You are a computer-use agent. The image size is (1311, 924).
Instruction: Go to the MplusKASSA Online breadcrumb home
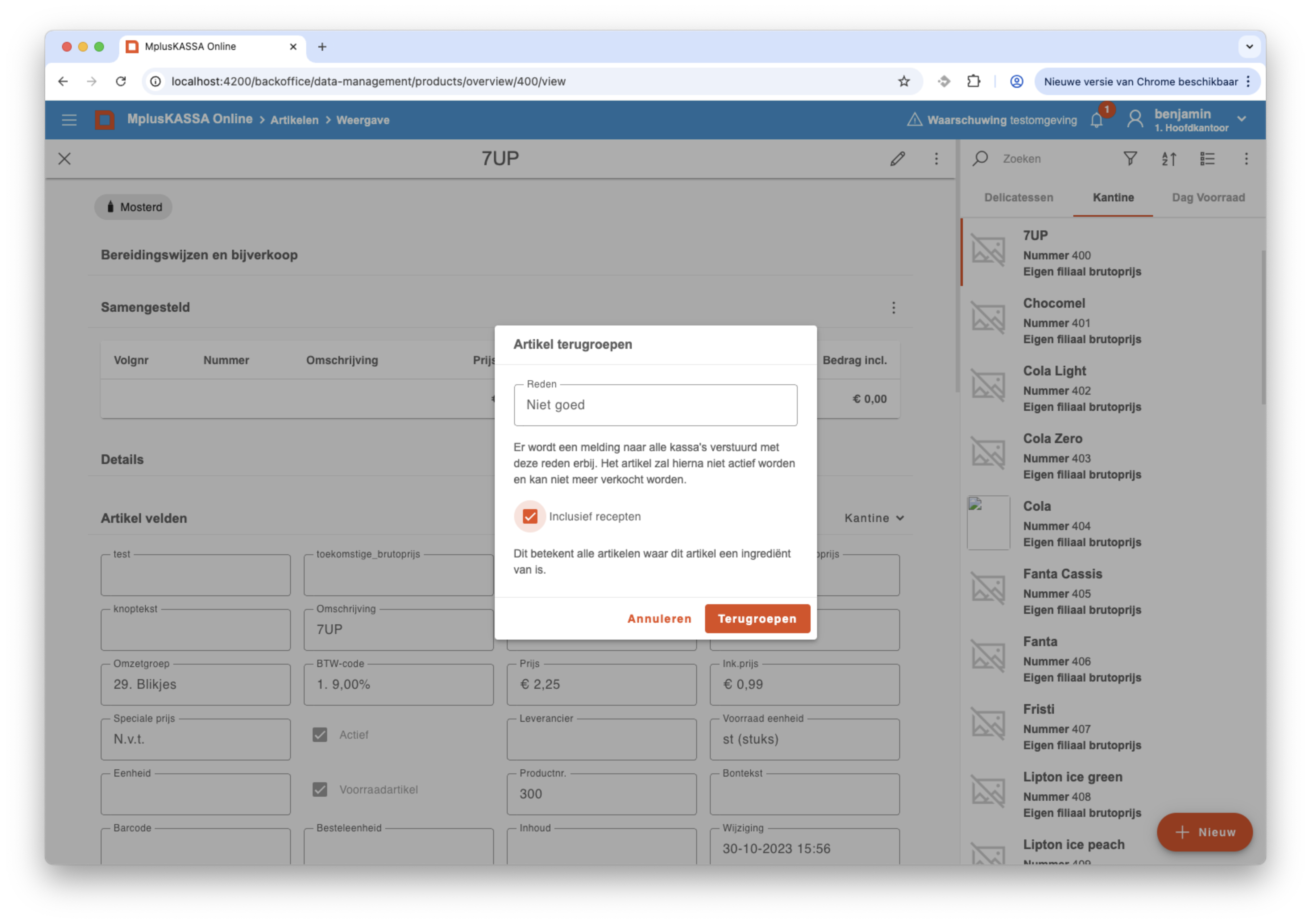click(x=190, y=119)
